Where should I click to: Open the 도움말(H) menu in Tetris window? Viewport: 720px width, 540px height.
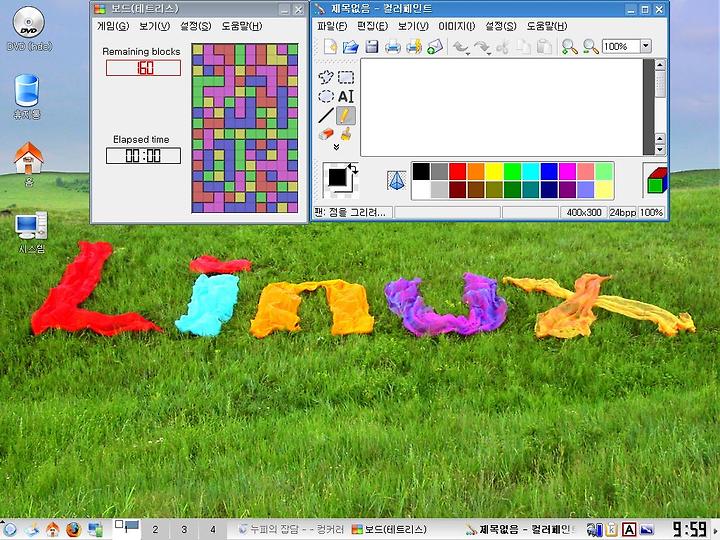[242, 26]
